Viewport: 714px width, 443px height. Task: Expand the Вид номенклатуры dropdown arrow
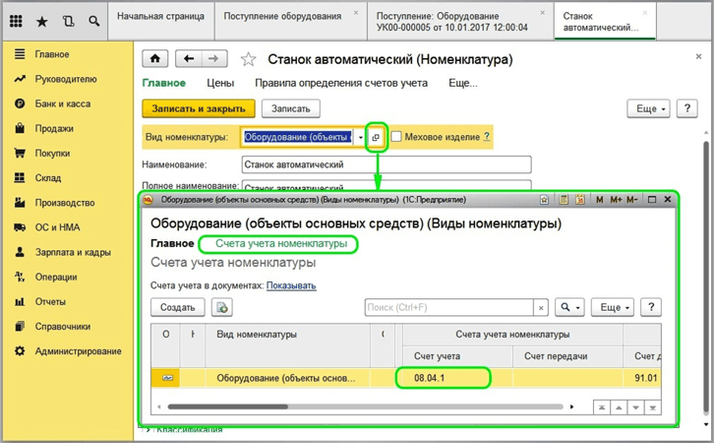click(x=360, y=136)
